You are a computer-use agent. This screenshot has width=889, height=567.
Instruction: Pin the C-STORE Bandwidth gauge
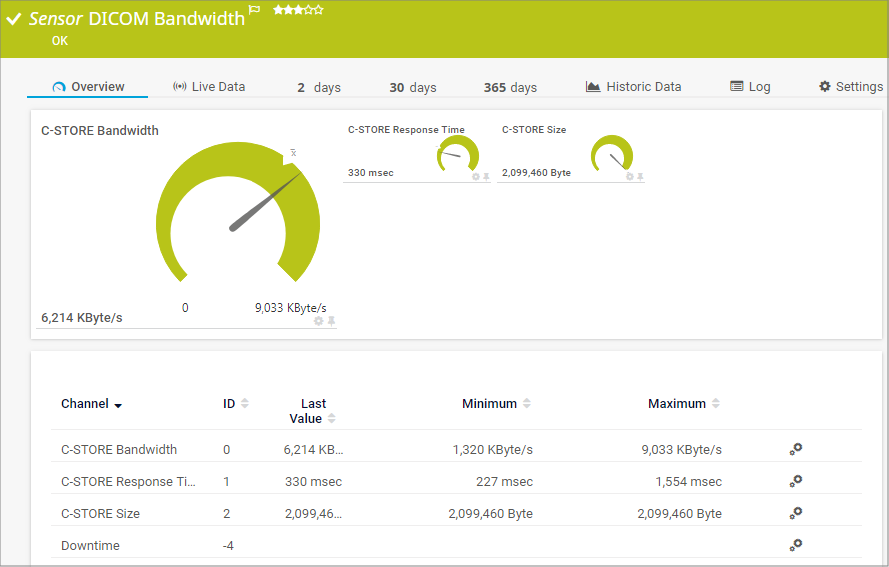(x=331, y=321)
